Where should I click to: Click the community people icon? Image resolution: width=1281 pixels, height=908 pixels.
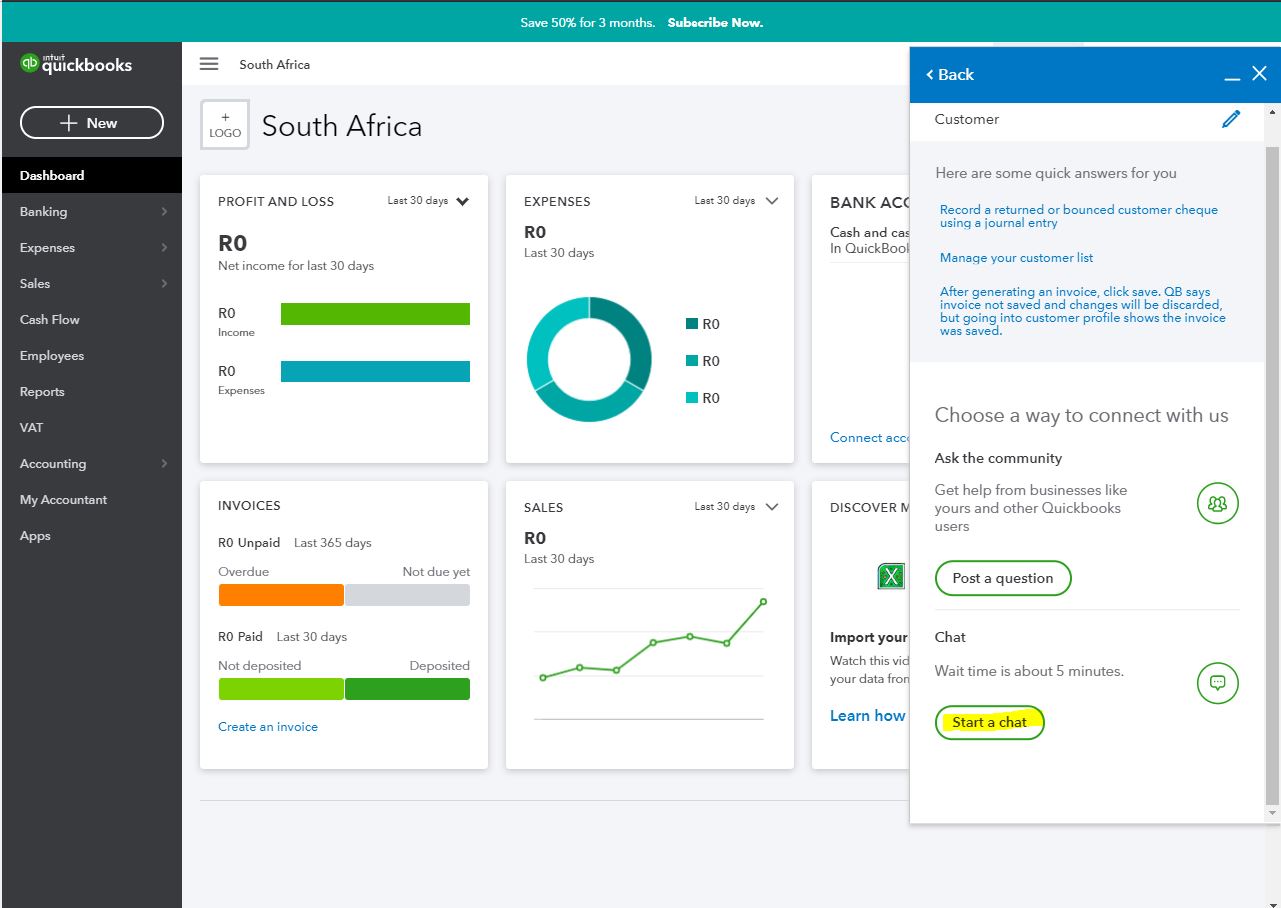coord(1218,503)
